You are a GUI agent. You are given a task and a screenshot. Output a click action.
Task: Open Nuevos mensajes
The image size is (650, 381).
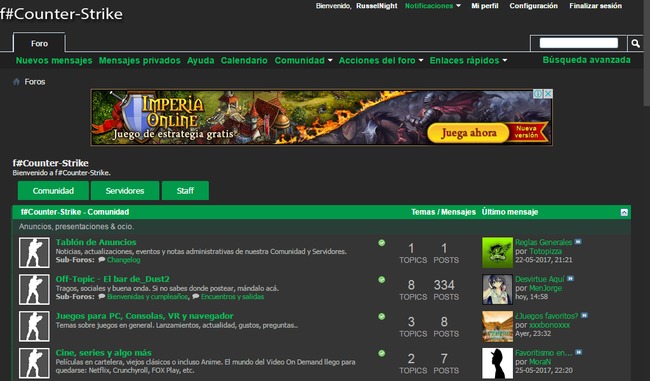(x=54, y=60)
